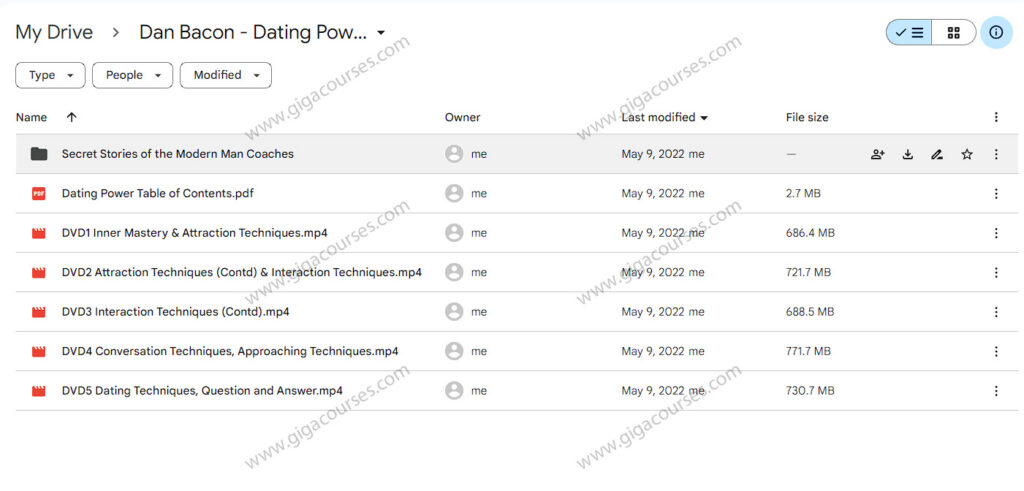Star the Secret Stories folder
The height and width of the screenshot is (491, 1024).
966,154
